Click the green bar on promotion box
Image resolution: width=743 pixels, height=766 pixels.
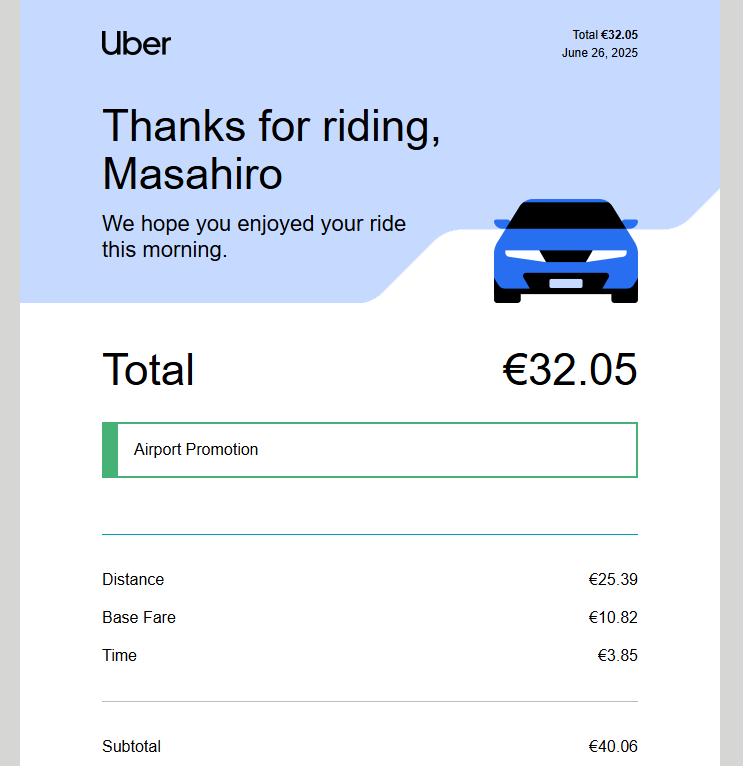click(x=110, y=449)
